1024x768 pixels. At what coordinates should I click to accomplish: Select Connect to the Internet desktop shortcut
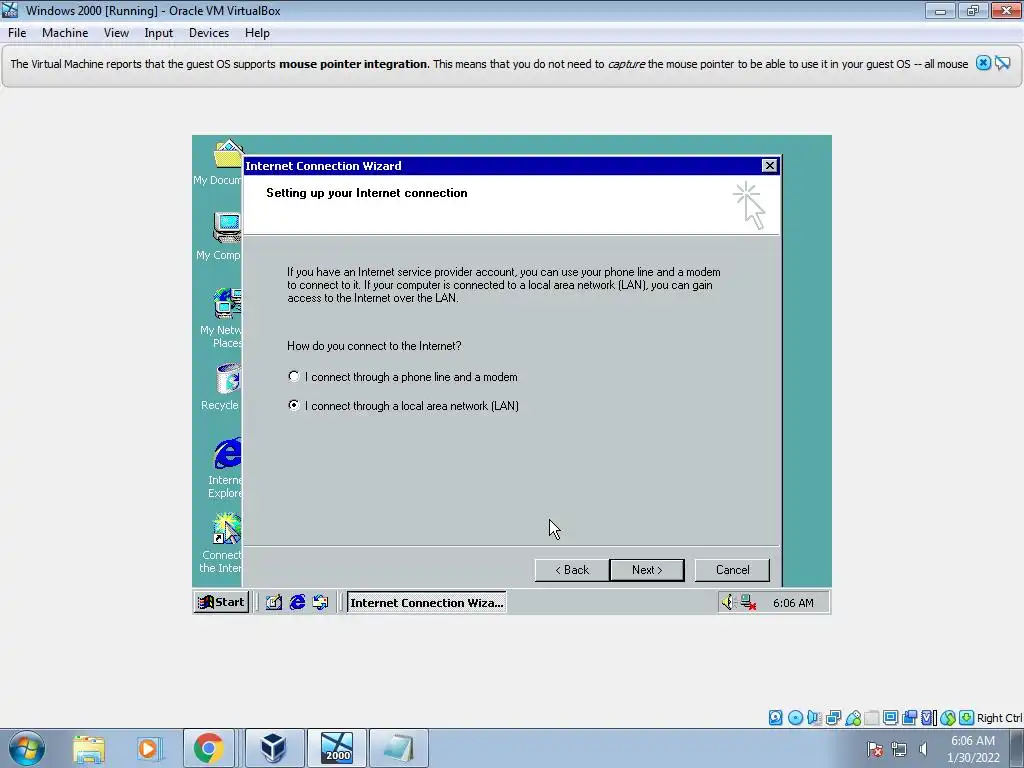click(221, 543)
